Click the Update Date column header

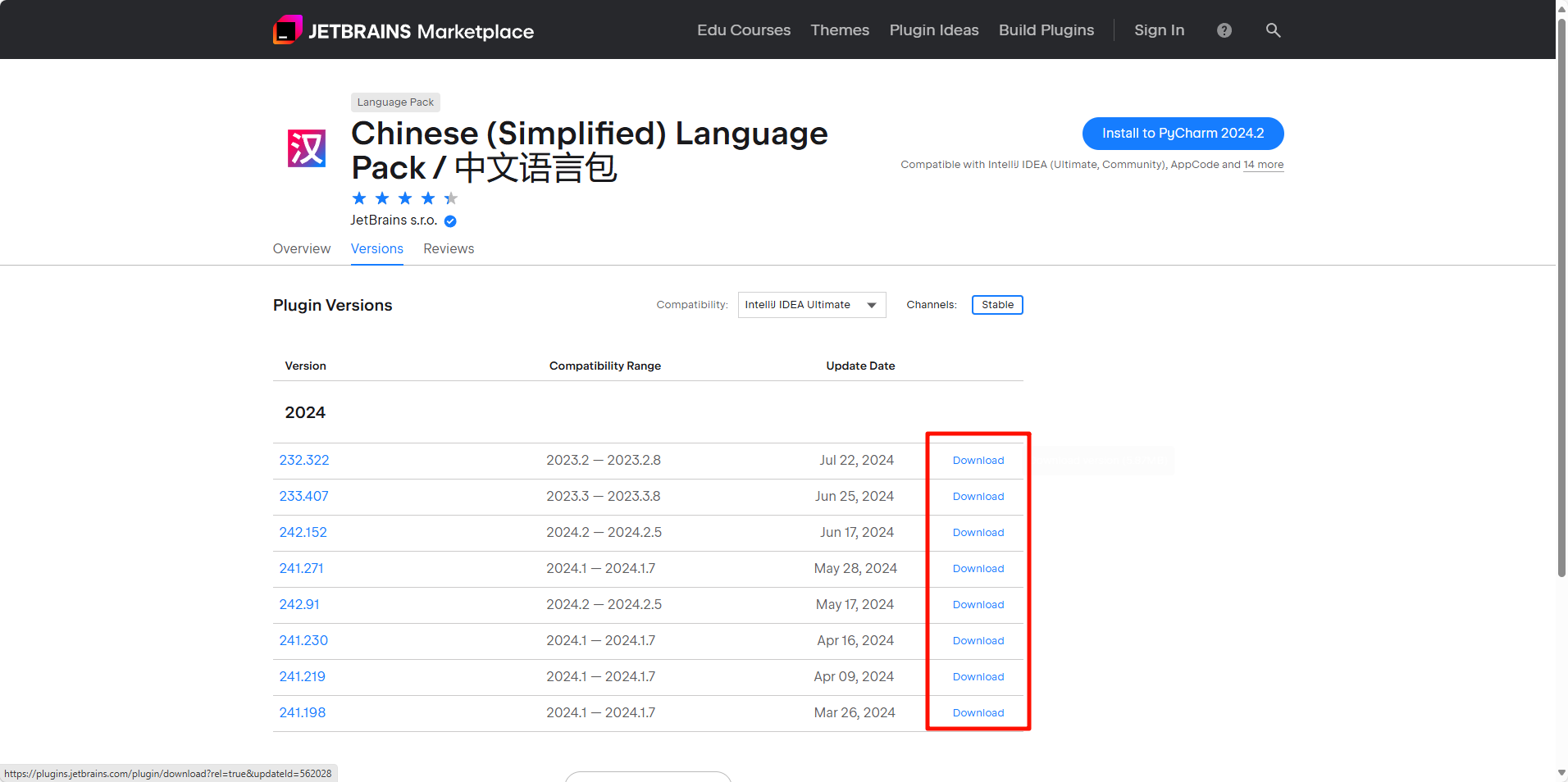tap(860, 366)
